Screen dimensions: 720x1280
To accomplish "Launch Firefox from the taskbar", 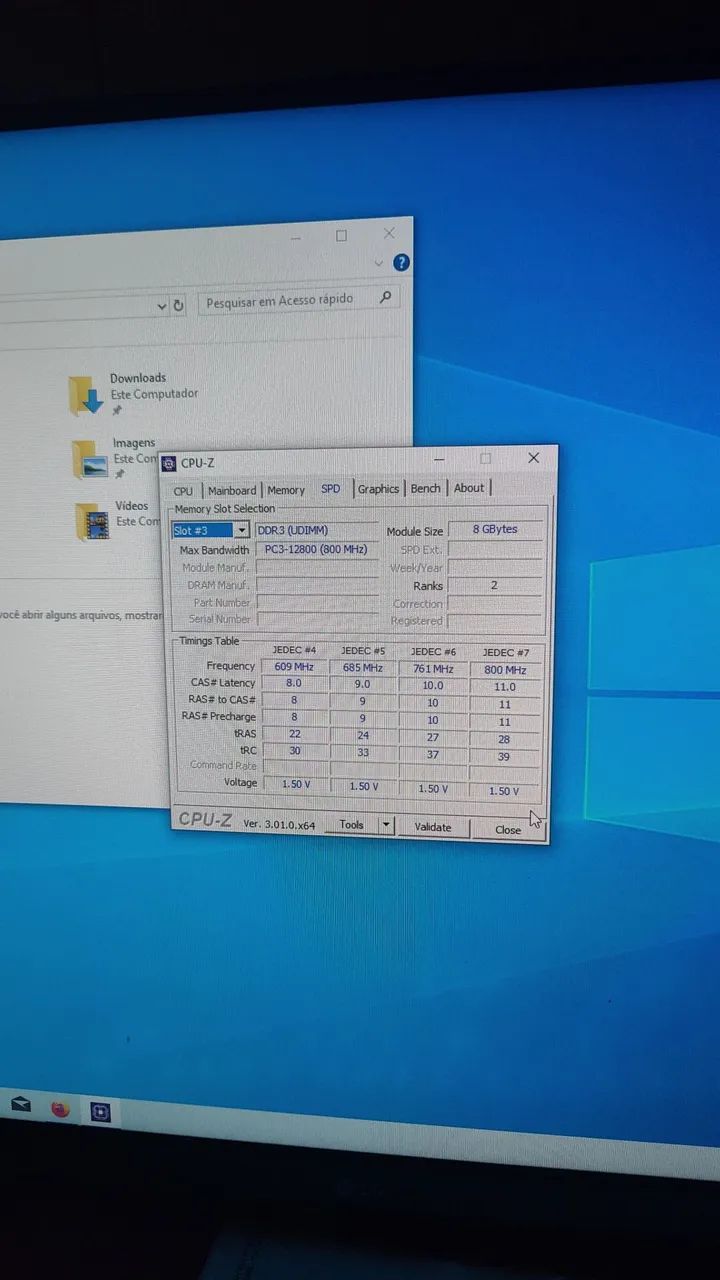I will tap(61, 1108).
